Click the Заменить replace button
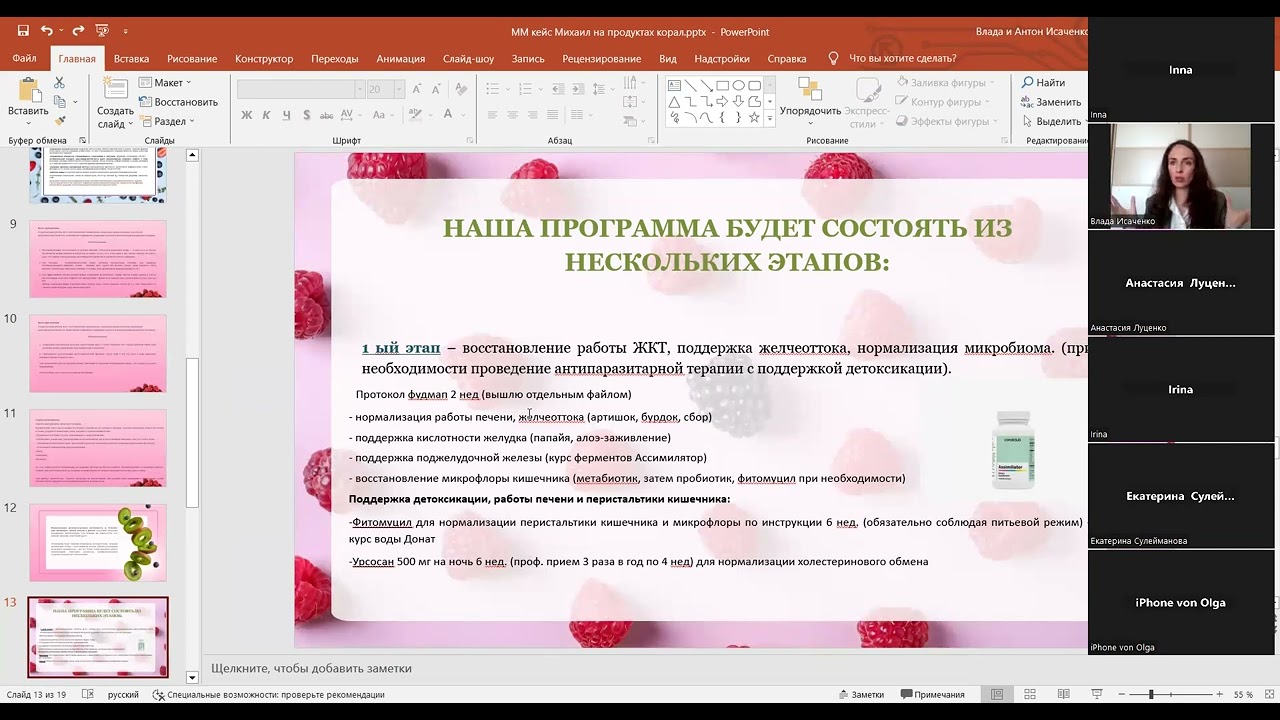The height and width of the screenshot is (720, 1280). pos(1050,102)
